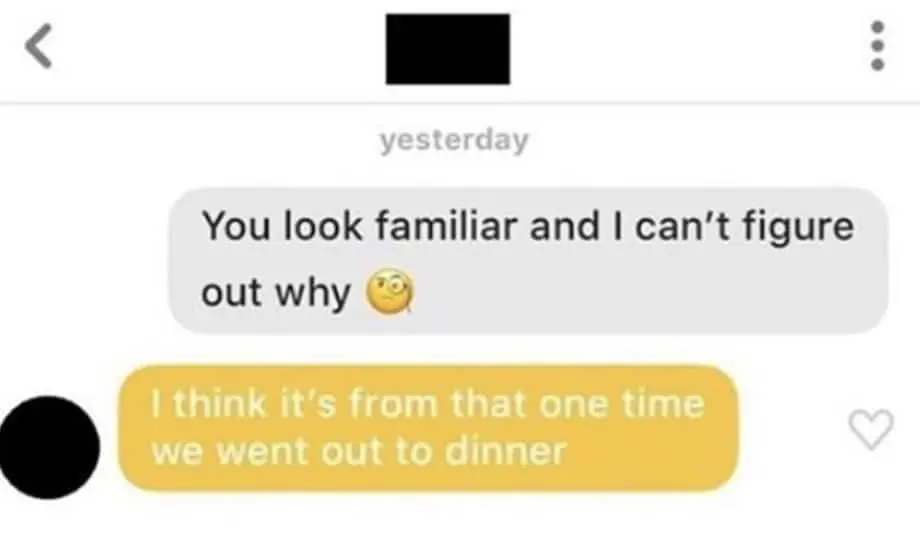
Task: Click the word 'dinner' in yellow reply
Action: tap(505, 451)
